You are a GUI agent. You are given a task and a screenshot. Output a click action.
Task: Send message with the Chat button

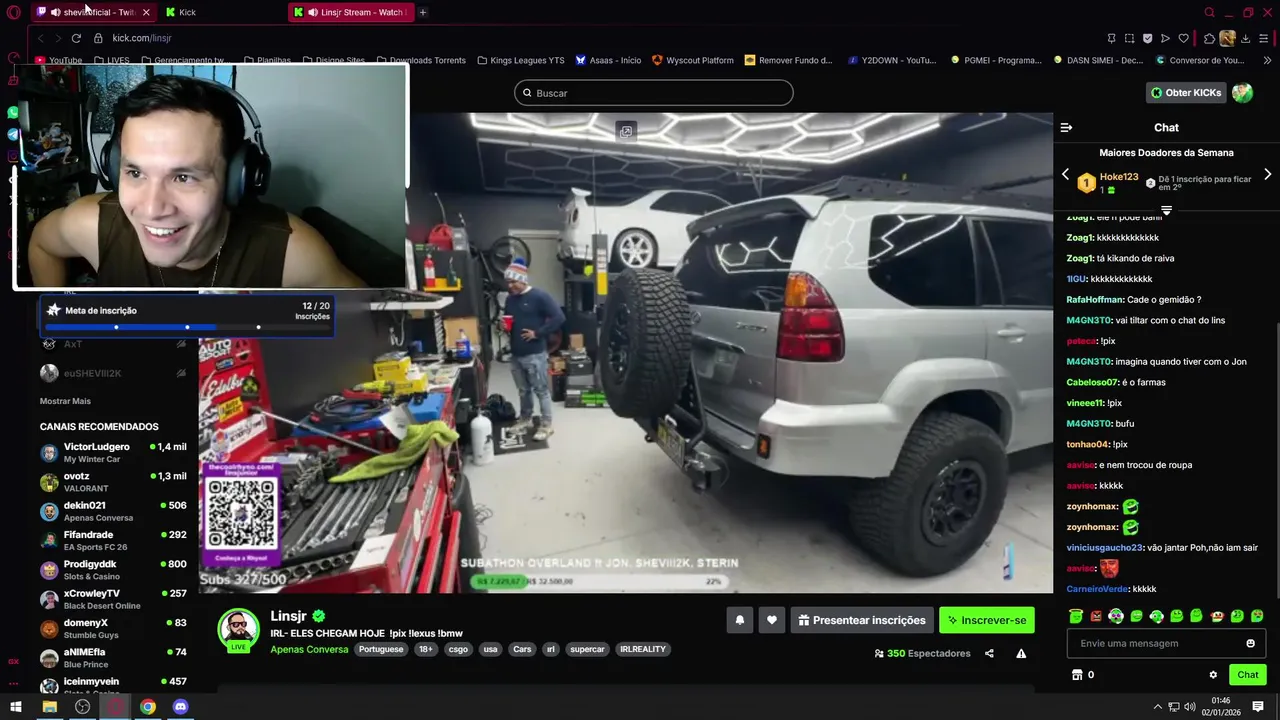[x=1248, y=675]
